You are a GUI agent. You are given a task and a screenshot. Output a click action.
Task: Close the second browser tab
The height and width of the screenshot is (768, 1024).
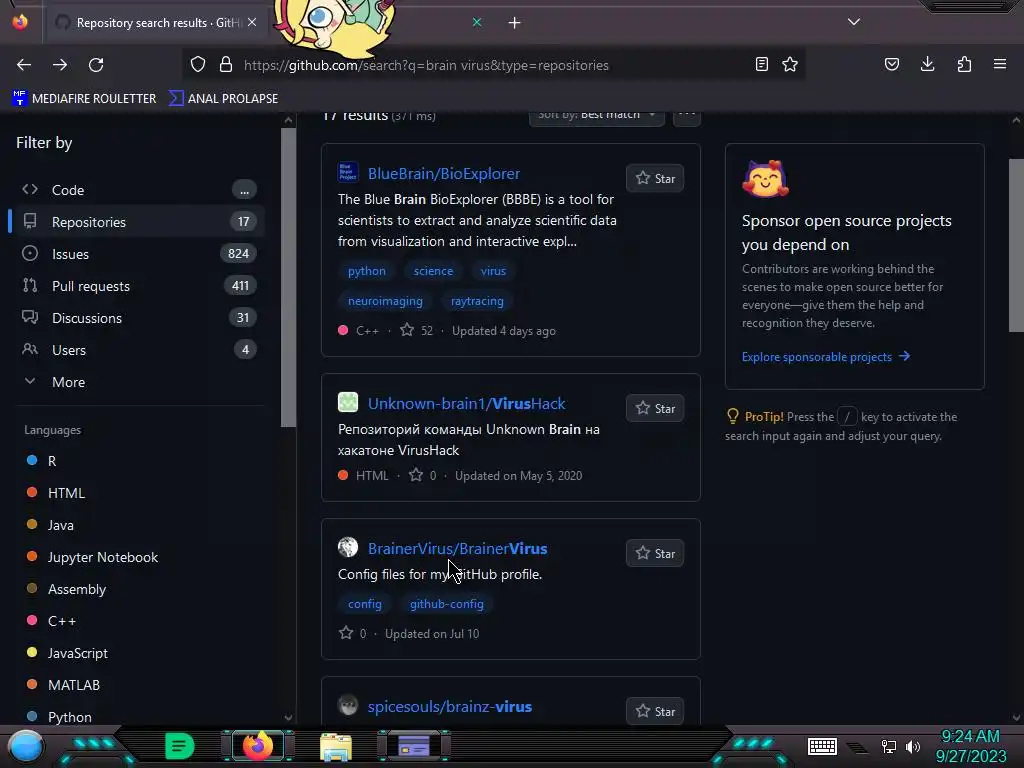pos(477,22)
